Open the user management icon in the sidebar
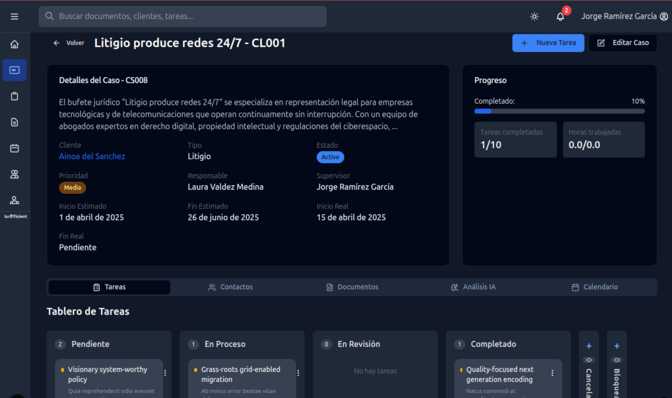 [15, 200]
